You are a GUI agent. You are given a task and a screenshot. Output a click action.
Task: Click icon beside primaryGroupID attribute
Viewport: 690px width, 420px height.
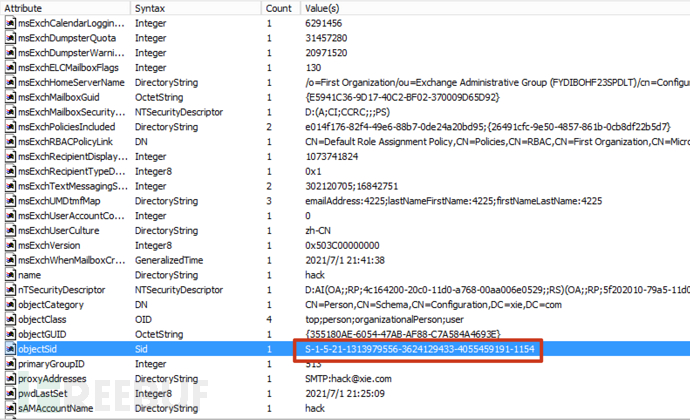[x=11, y=364]
